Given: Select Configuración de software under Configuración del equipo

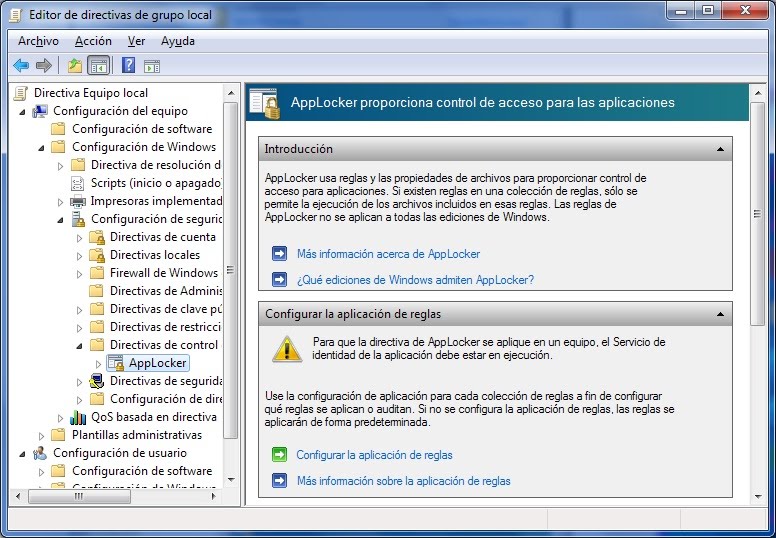Looking at the screenshot, I should click(142, 129).
